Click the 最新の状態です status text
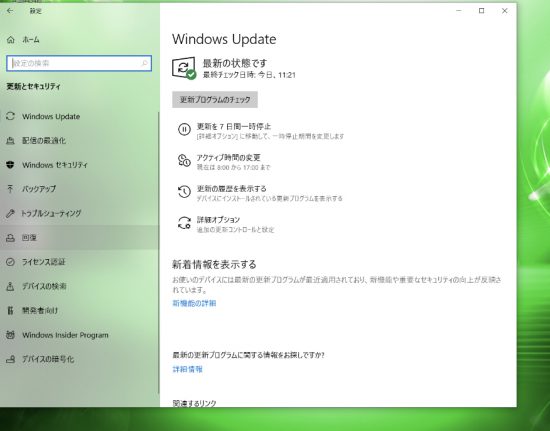This screenshot has height=431, width=550. click(235, 63)
